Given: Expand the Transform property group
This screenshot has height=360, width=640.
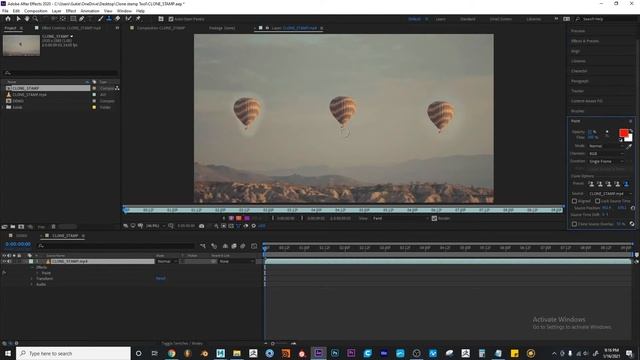Looking at the screenshot, I should pyautogui.click(x=32, y=279).
